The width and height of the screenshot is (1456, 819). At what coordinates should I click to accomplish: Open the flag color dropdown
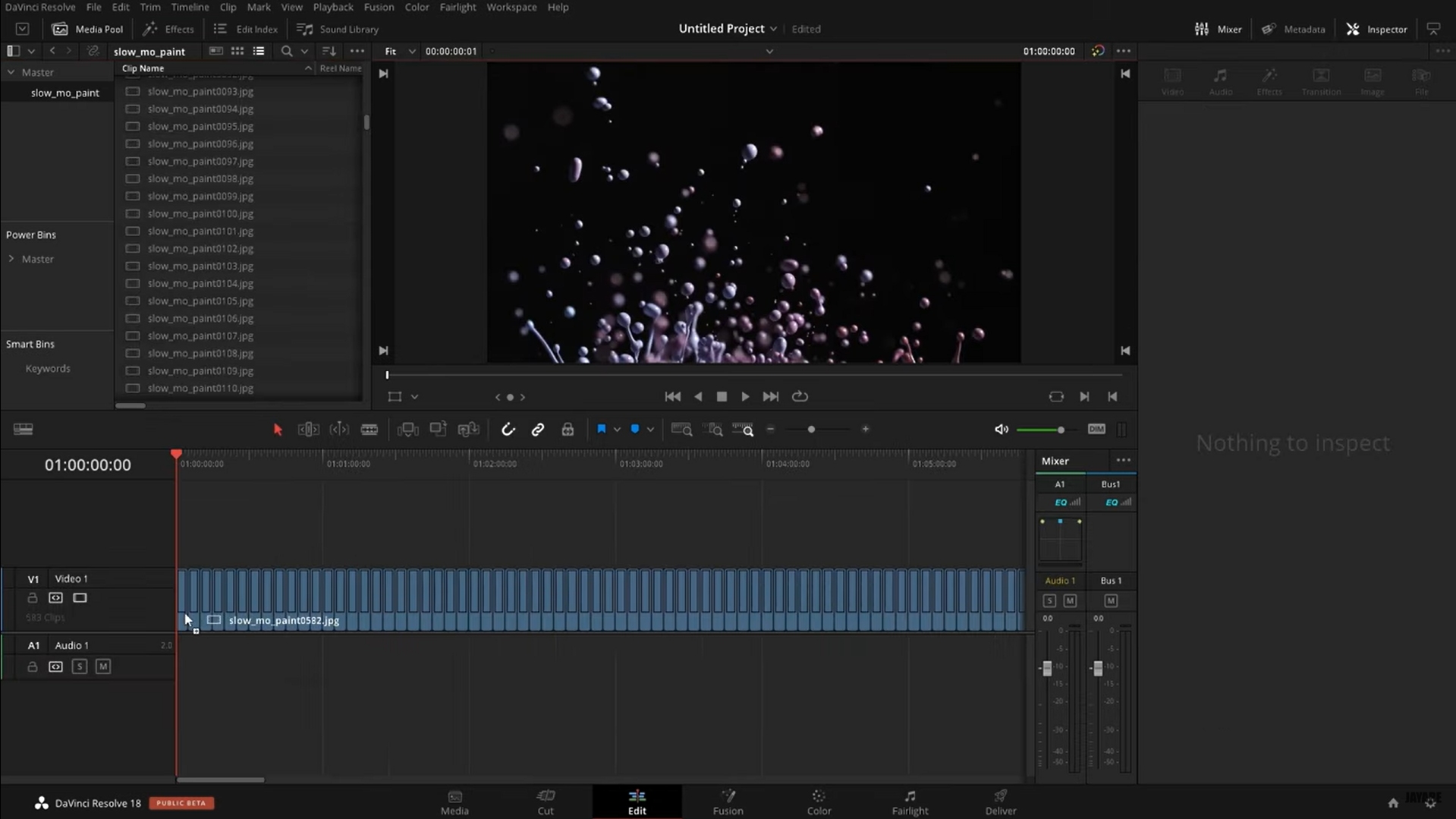[617, 429]
